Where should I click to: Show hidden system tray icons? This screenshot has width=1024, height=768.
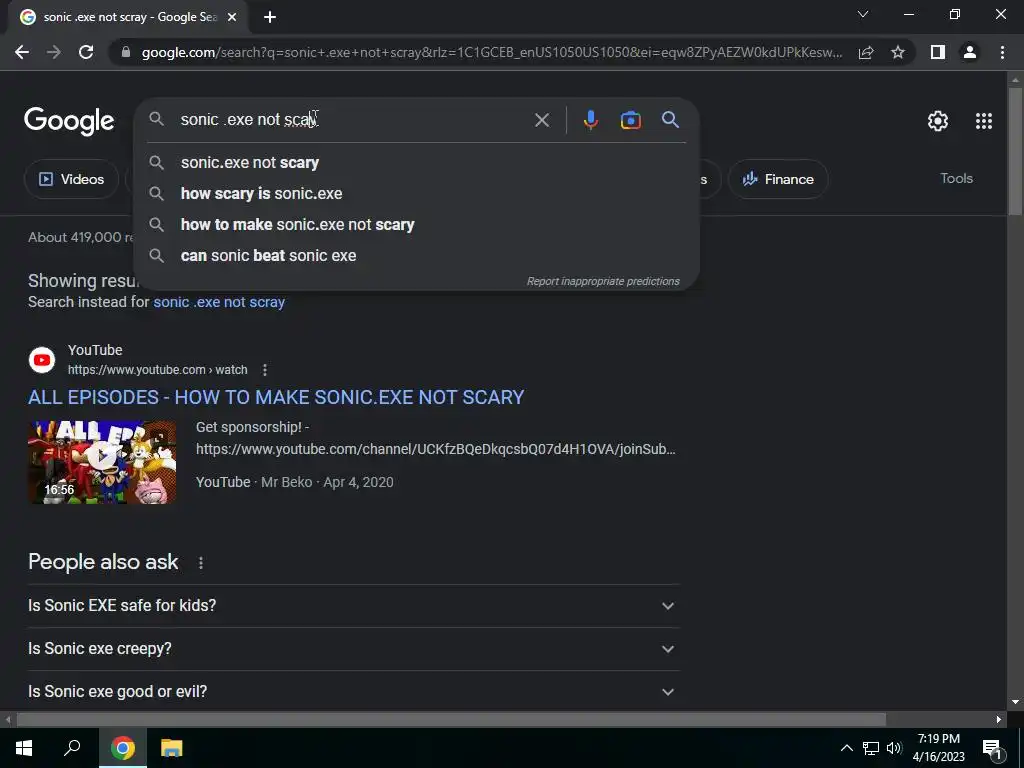846,748
